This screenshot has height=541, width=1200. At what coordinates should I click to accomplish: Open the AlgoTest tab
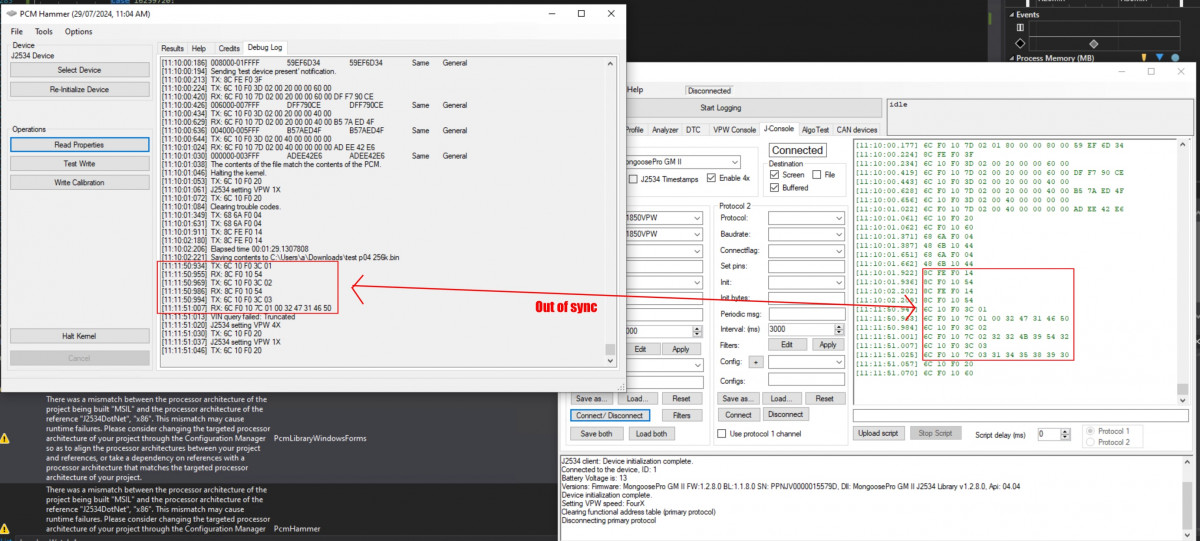click(x=815, y=130)
